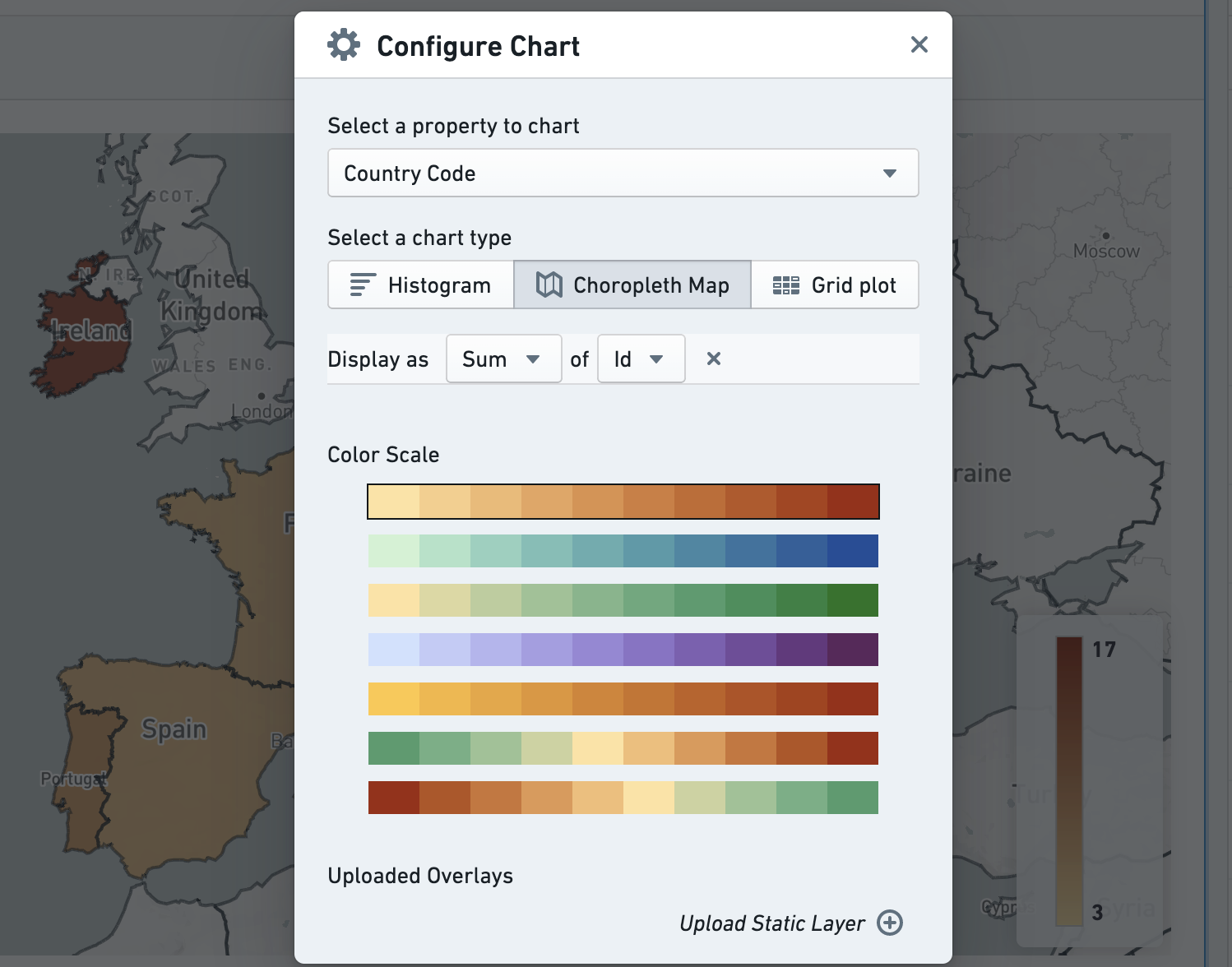This screenshot has height=967, width=1232.
Task: Apply the lavender-to-purple color scale
Action: coord(623,650)
